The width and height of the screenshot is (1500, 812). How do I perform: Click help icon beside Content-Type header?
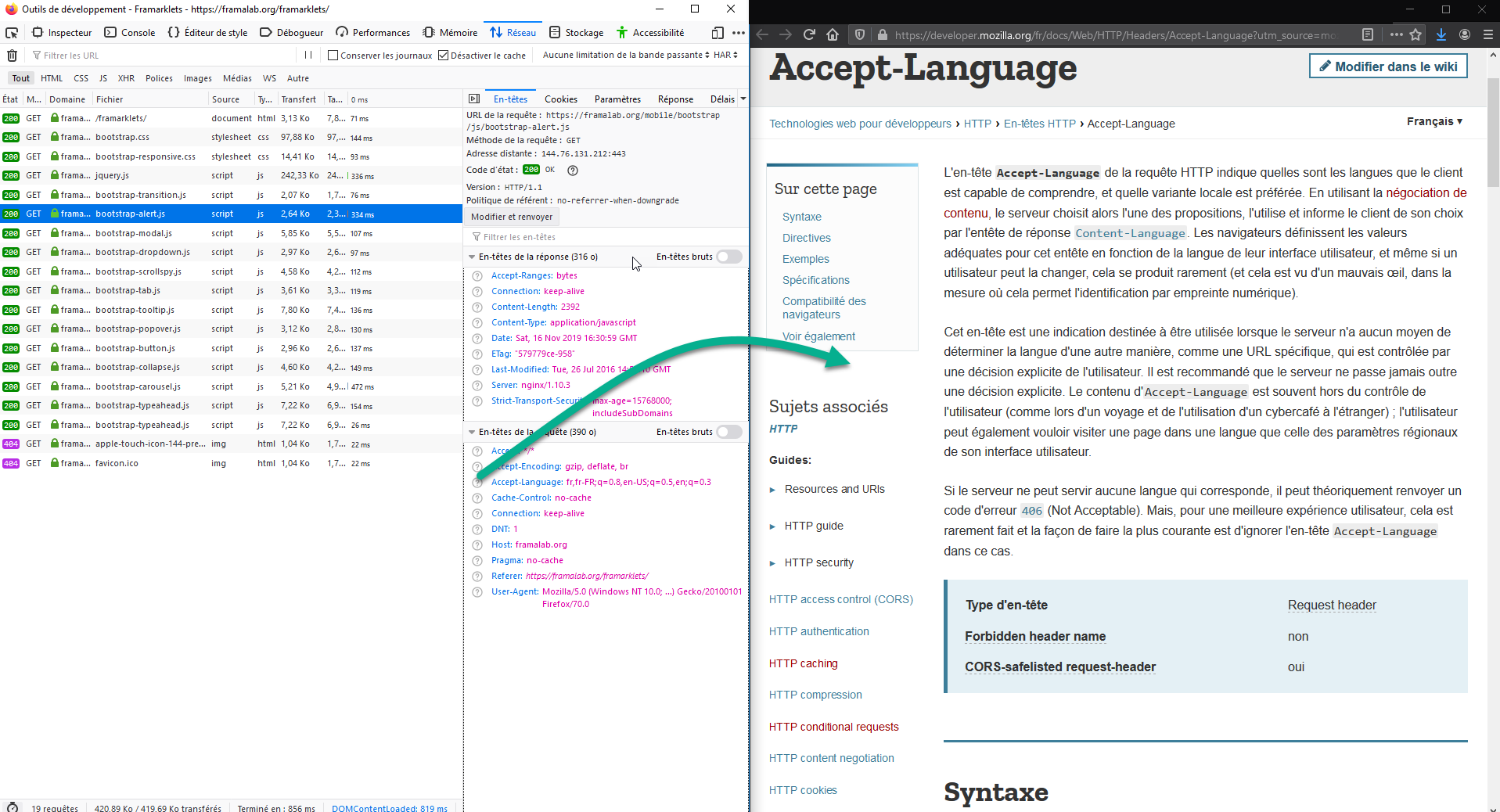click(x=477, y=322)
